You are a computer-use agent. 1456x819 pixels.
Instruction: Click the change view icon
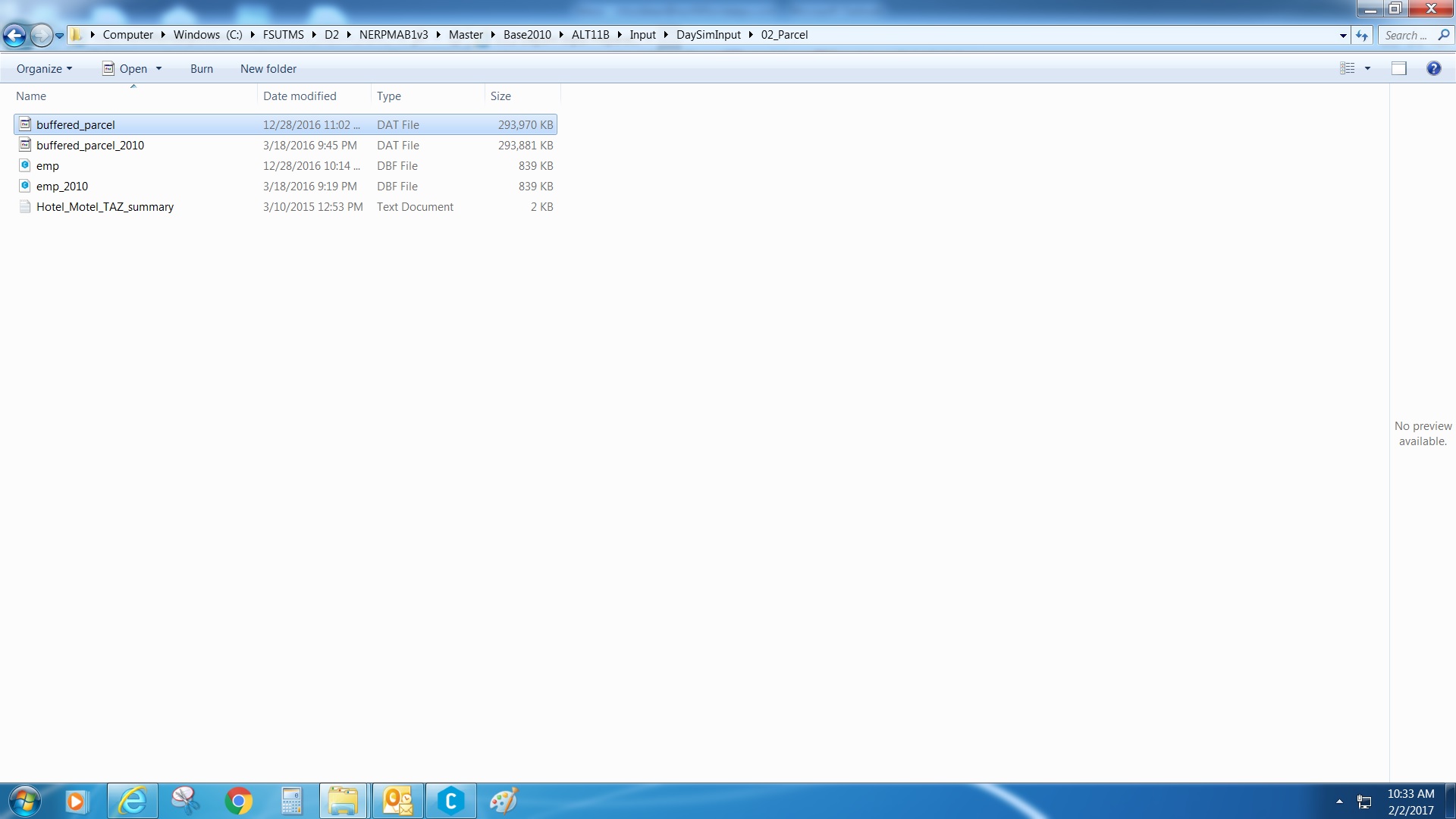coord(1348,68)
